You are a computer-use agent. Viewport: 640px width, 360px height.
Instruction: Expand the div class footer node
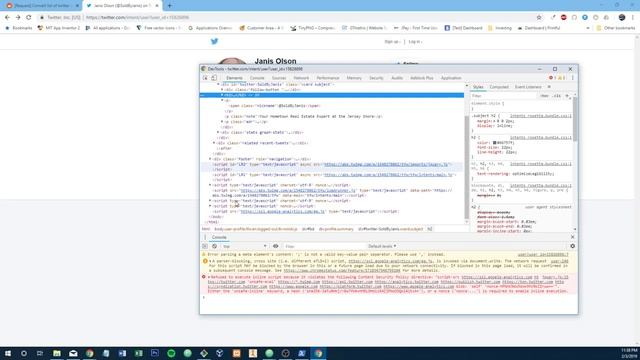[x=210, y=159]
